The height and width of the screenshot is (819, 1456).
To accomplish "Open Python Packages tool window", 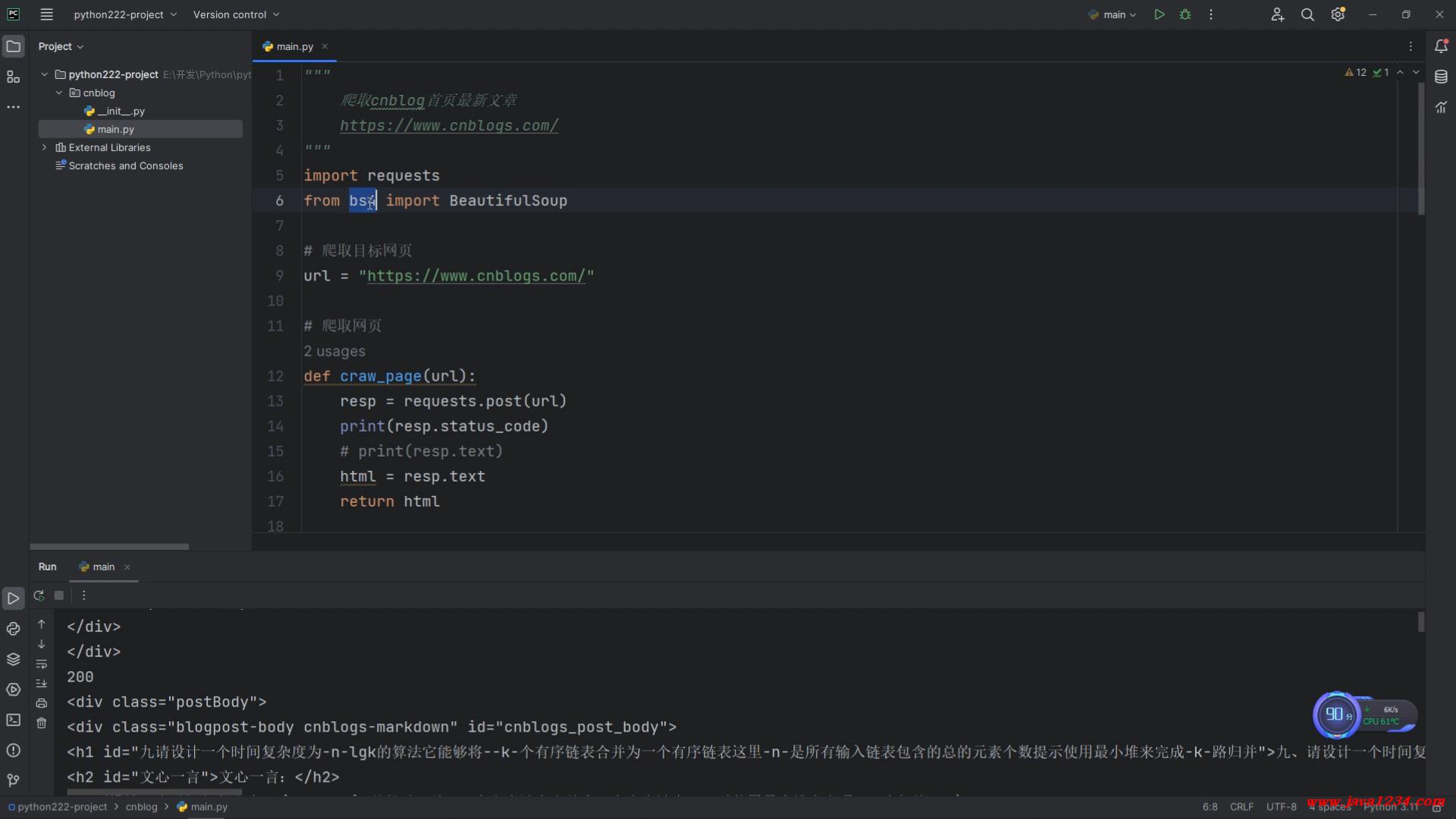I will (13, 629).
